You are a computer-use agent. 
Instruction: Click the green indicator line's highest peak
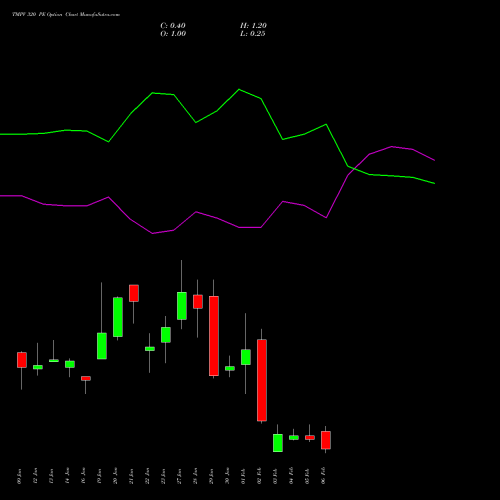tap(239, 90)
